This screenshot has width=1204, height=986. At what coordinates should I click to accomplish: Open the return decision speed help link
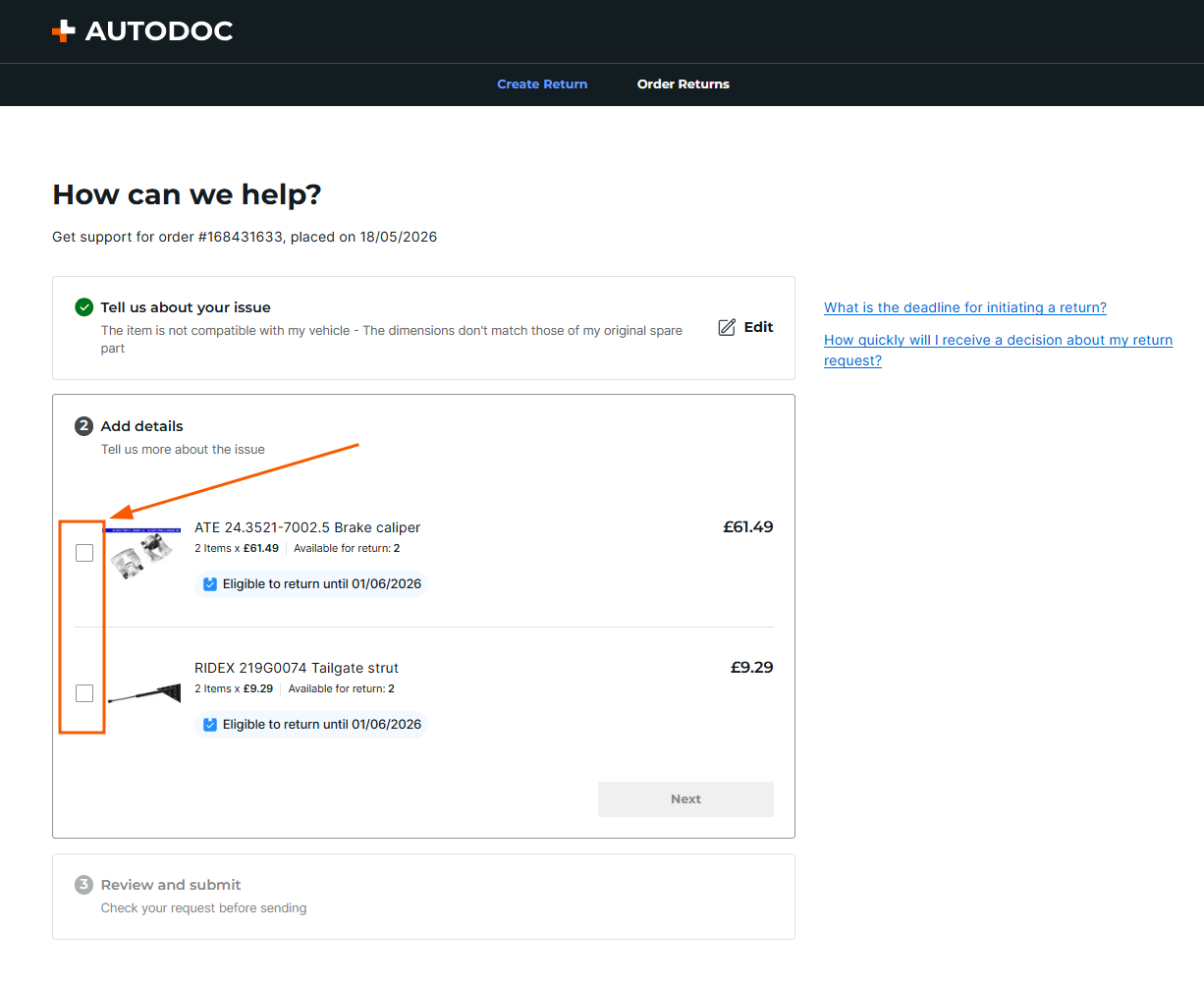998,350
